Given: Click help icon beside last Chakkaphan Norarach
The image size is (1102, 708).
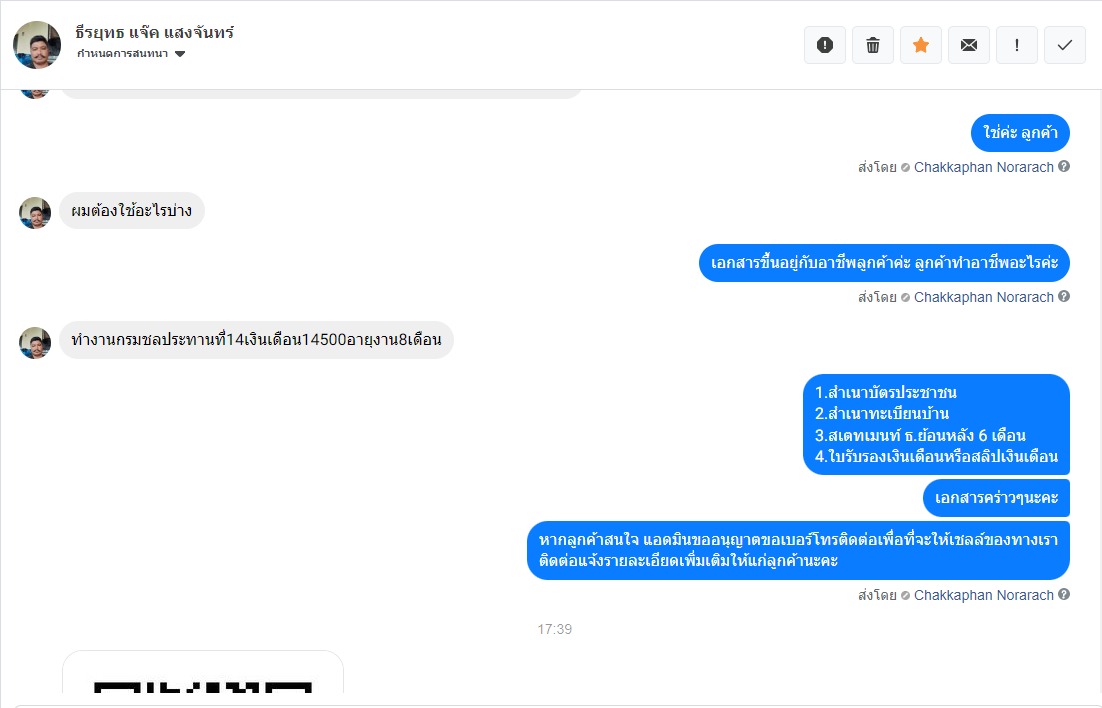Looking at the screenshot, I should (x=1064, y=595).
